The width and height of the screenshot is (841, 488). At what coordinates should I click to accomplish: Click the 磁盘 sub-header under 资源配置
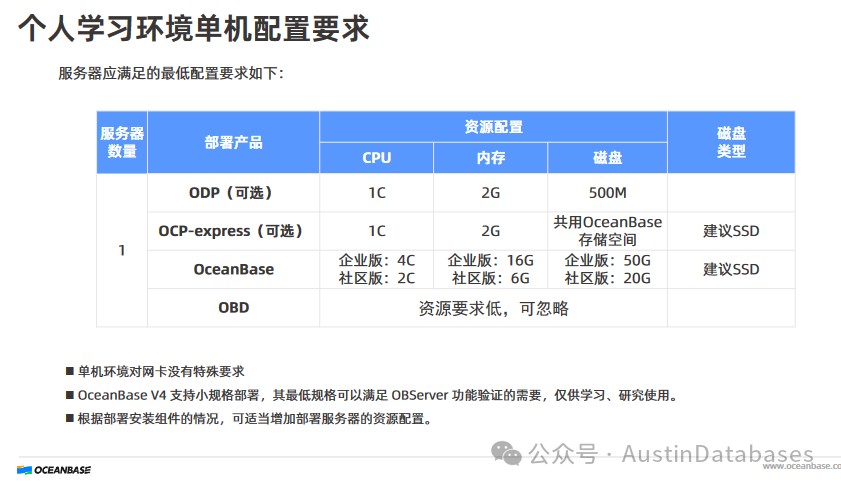[607, 158]
